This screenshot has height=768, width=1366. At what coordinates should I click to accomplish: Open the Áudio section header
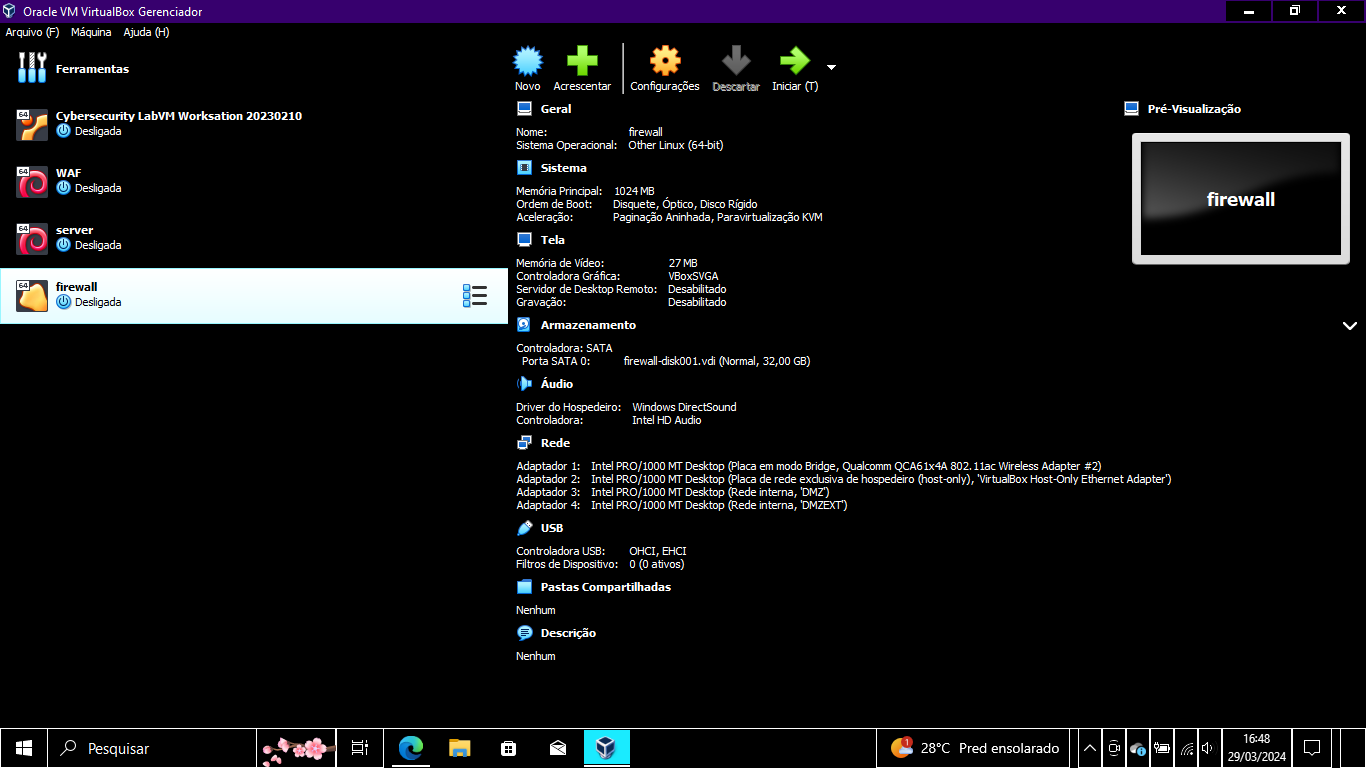tap(557, 384)
